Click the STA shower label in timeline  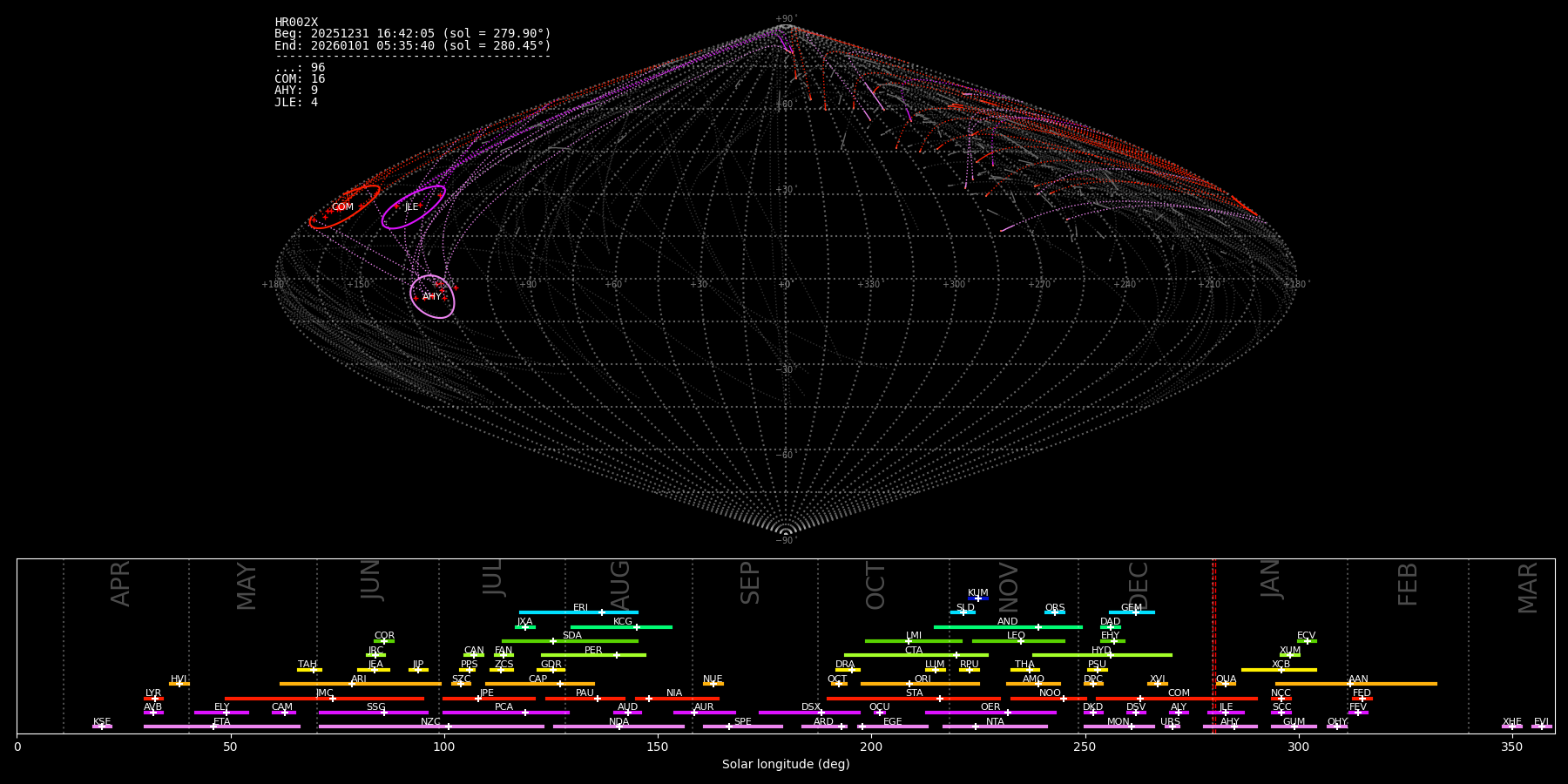(x=914, y=693)
